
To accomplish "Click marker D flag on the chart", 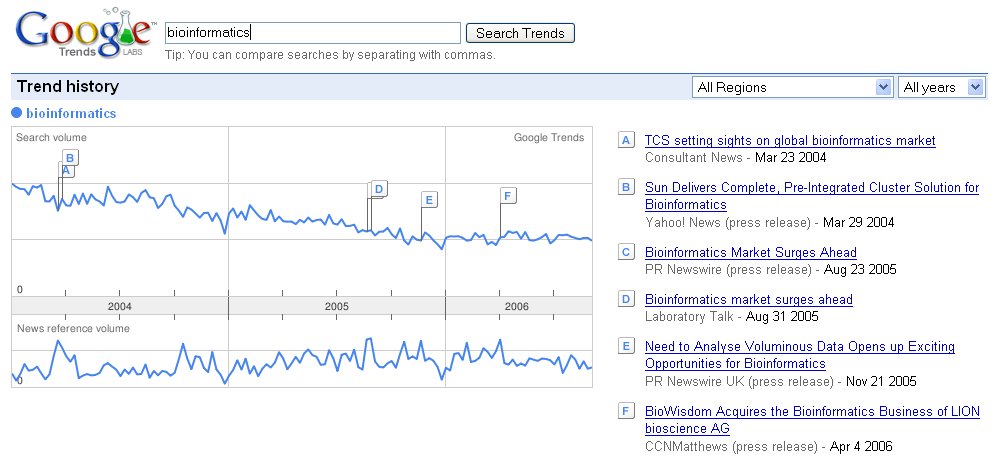I will [379, 188].
